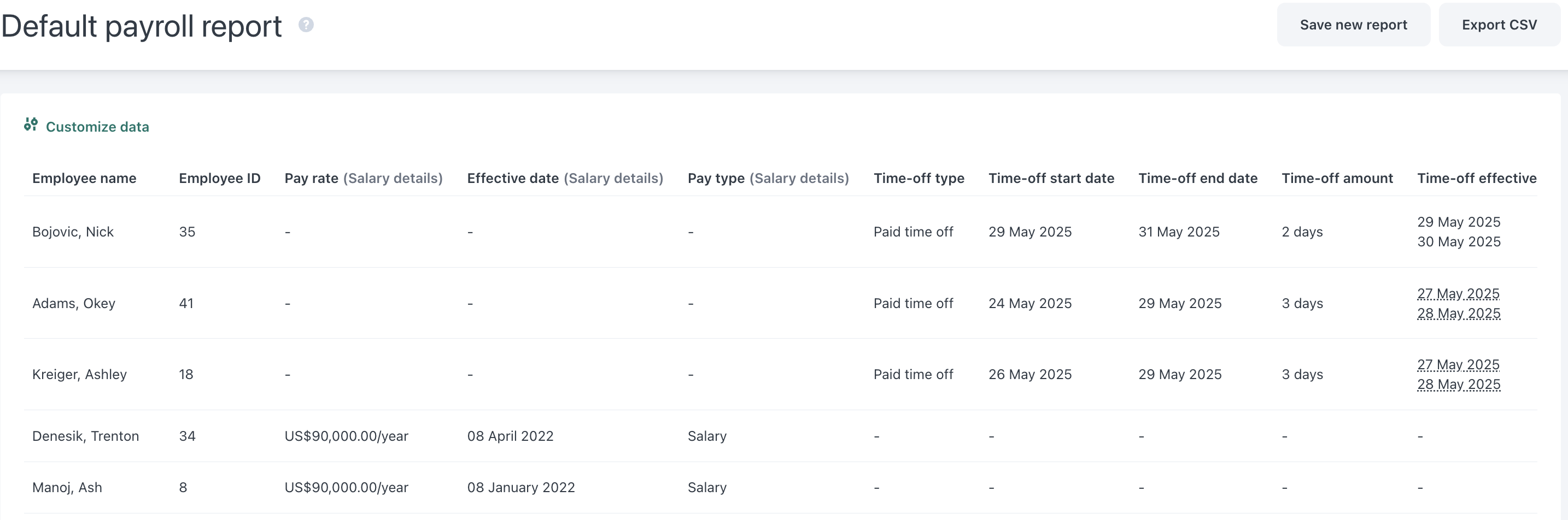
Task: Click employee ID 35
Action: pos(187,232)
